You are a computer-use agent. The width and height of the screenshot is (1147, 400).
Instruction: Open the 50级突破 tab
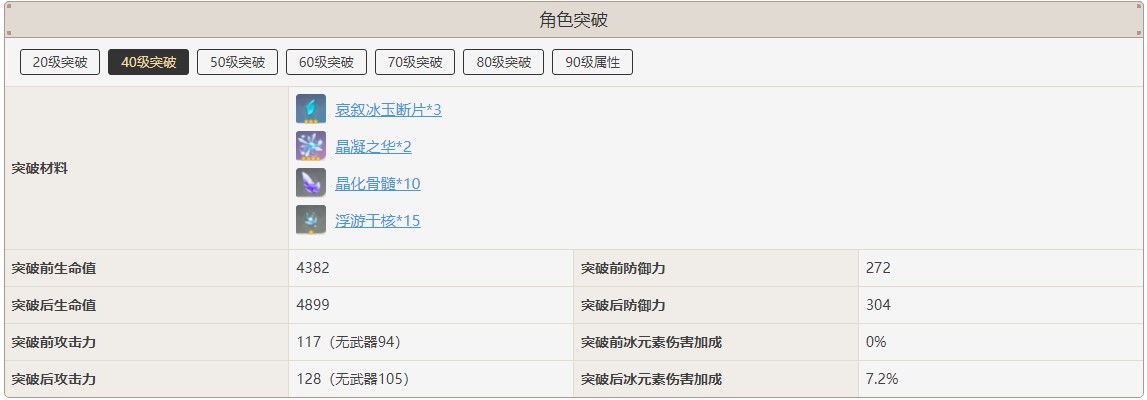tap(237, 62)
